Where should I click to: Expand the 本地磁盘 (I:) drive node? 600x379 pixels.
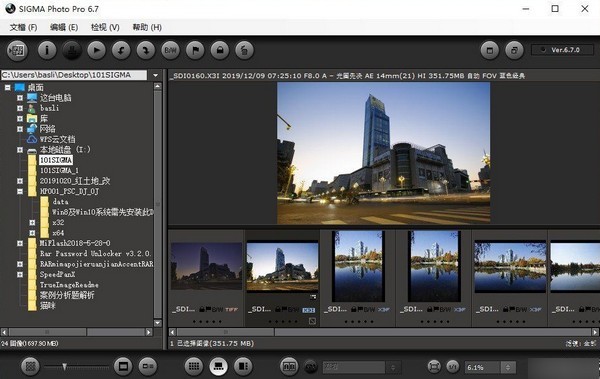[20, 150]
